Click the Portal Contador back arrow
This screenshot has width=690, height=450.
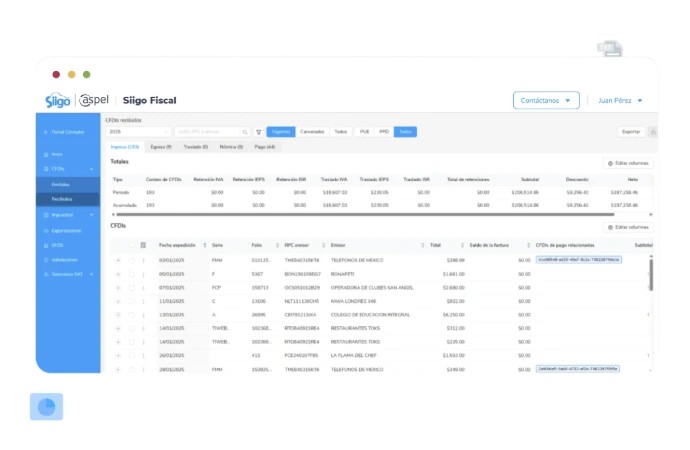(46, 132)
